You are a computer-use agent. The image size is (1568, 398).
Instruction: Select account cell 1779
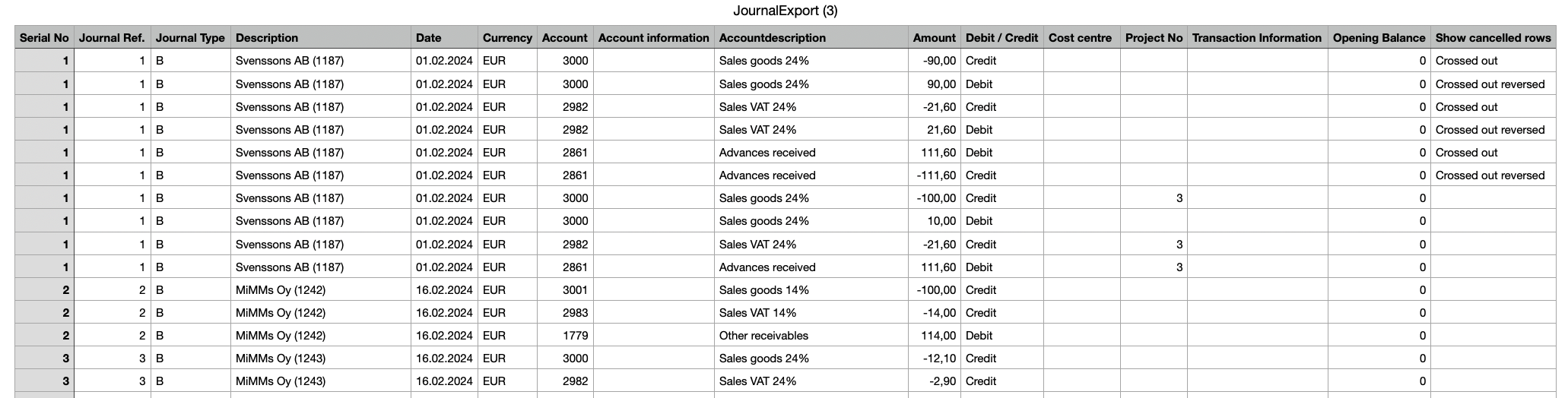[x=564, y=335]
